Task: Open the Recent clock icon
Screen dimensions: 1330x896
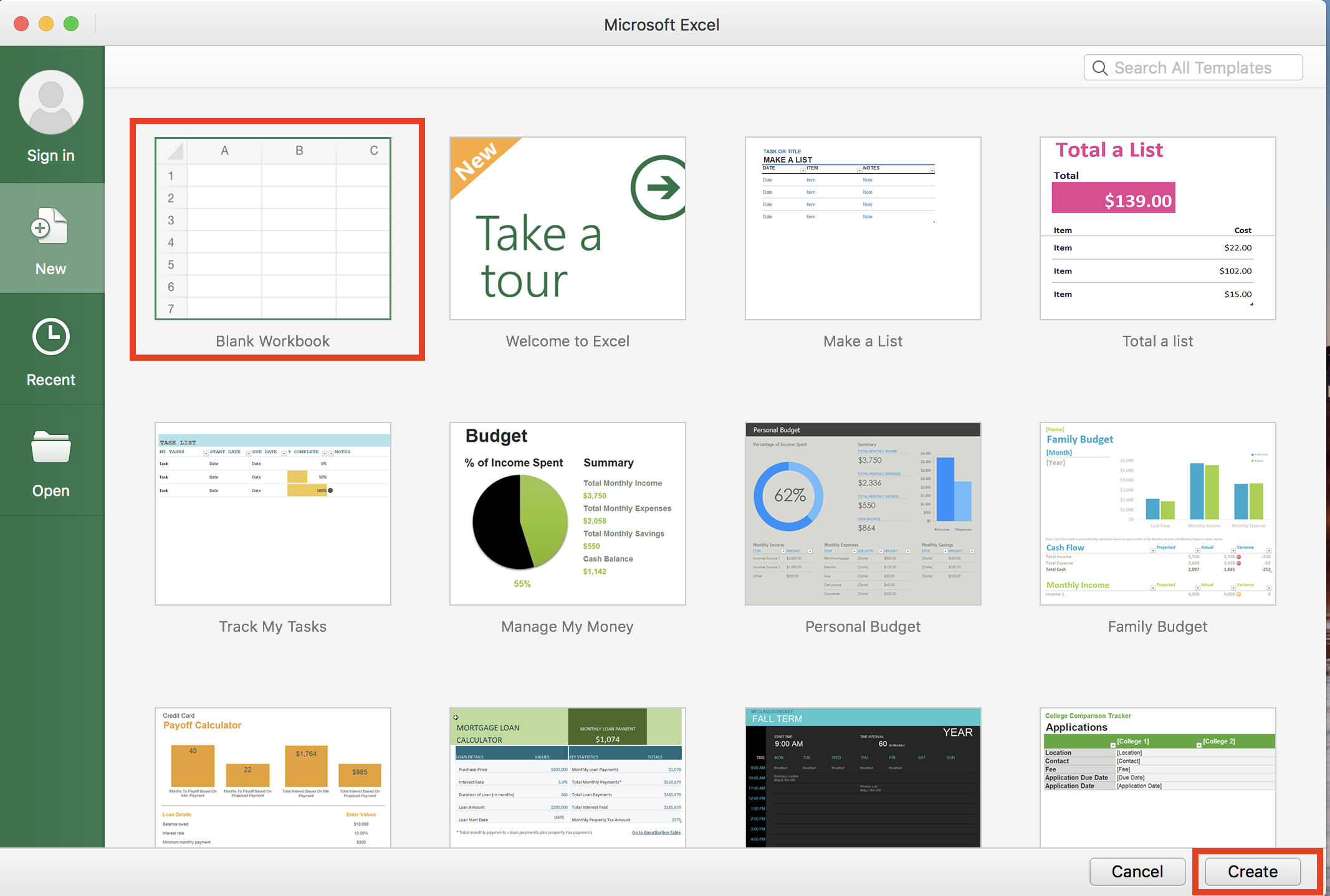Action: click(x=51, y=336)
